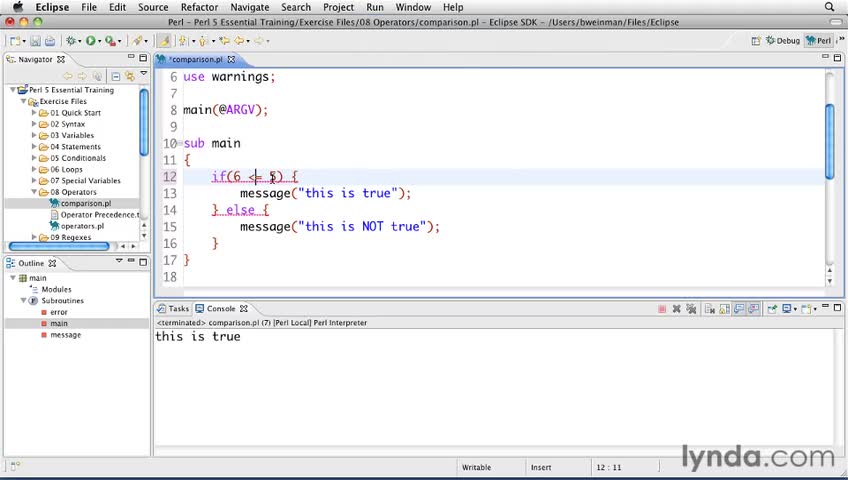Open the Run menu
This screenshot has width=848, height=480.
point(375,7)
